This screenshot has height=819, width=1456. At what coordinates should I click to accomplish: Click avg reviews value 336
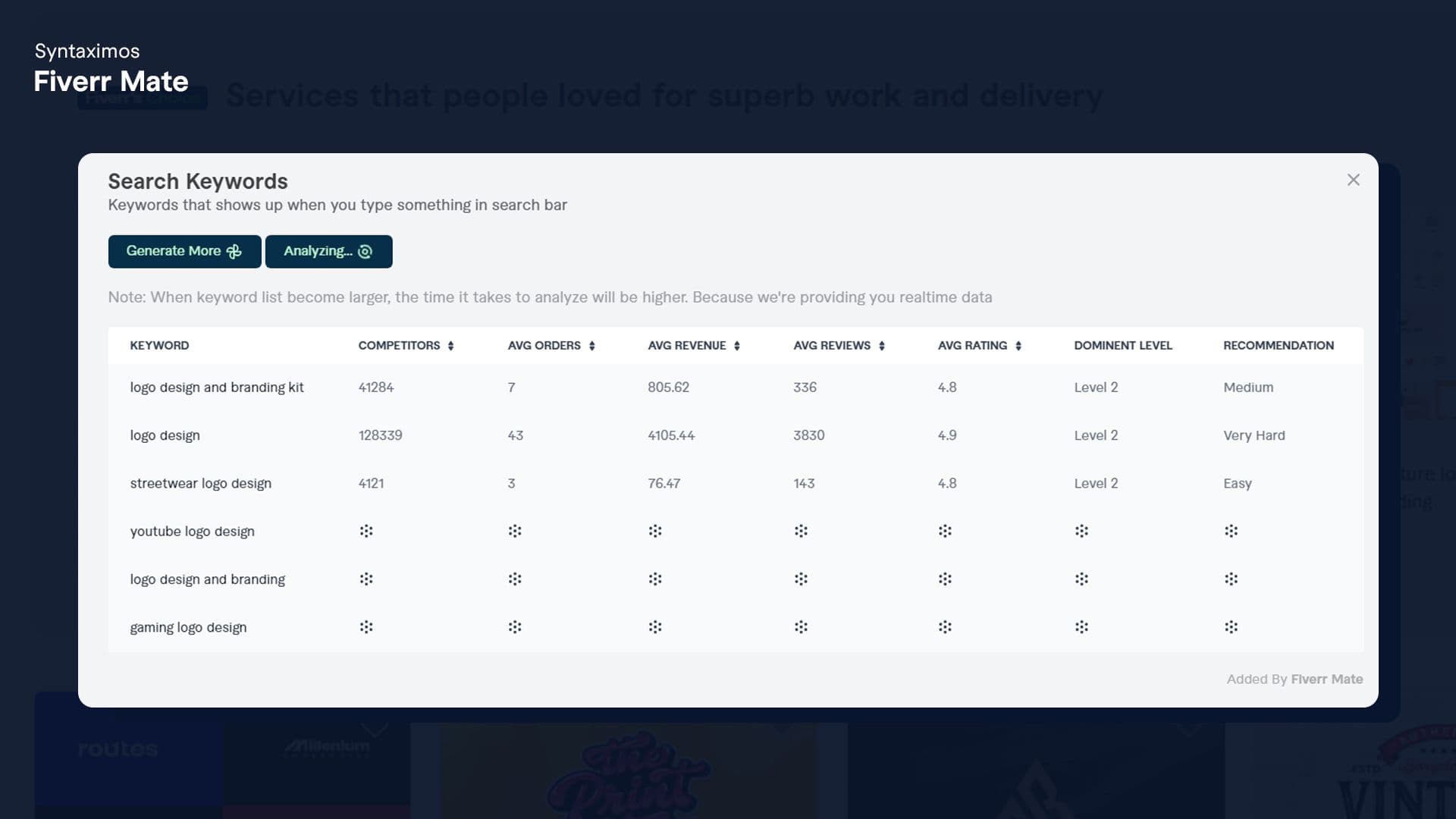(x=805, y=388)
